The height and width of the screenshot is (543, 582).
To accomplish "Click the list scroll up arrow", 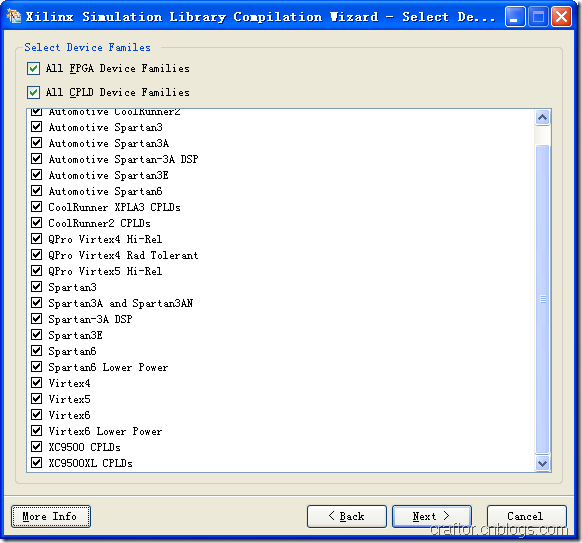I will (543, 118).
